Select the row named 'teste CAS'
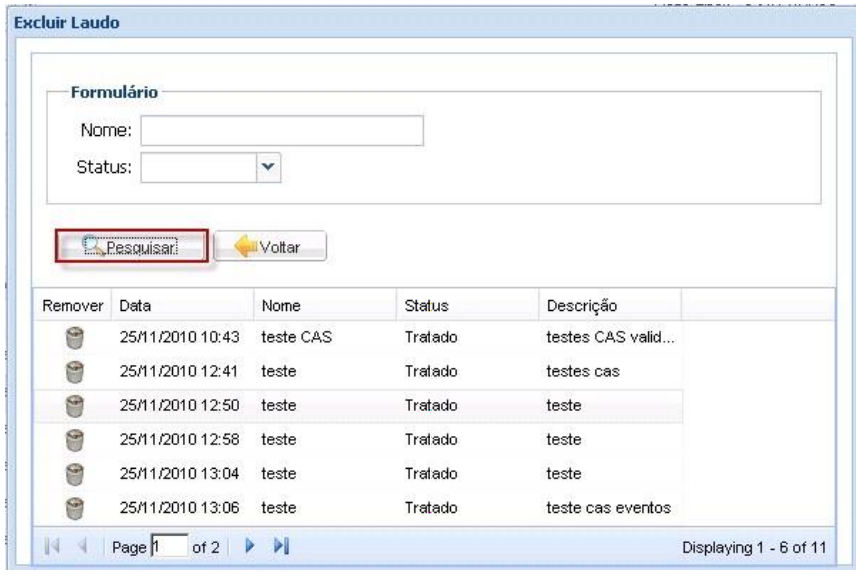This screenshot has height=576, width=865. click(297, 339)
